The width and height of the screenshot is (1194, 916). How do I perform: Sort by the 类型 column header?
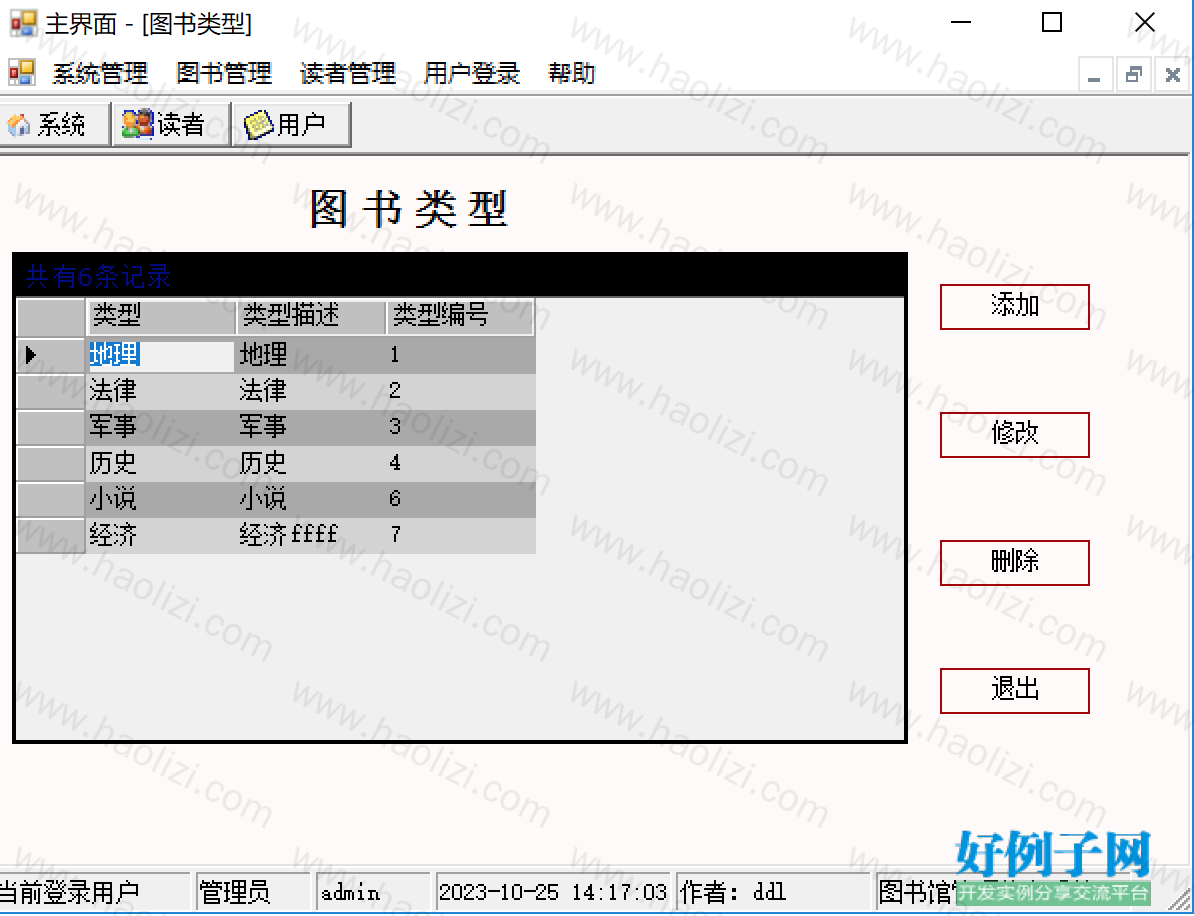161,316
